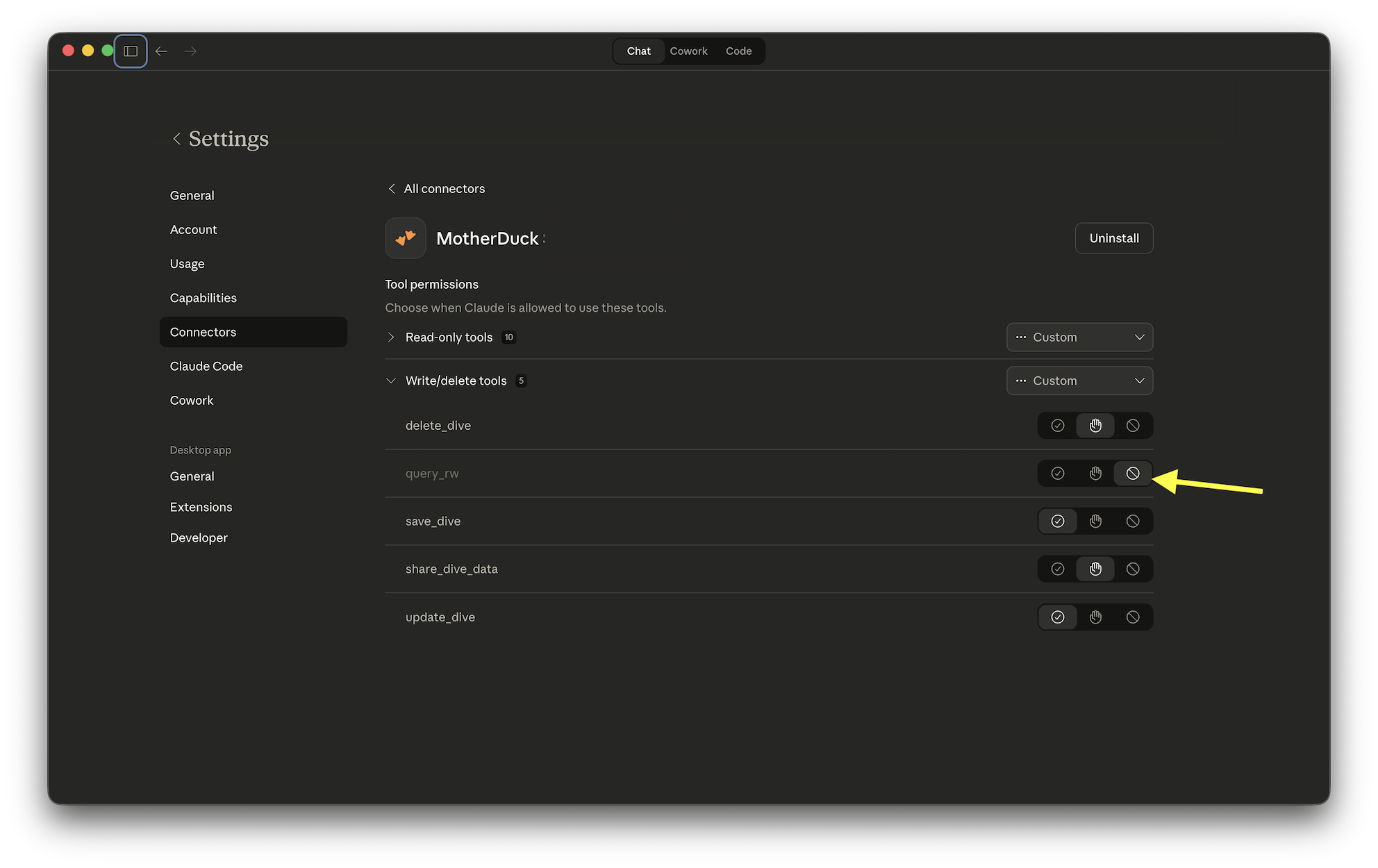Open Cowork settings in sidebar
This screenshot has height=868, width=1378.
pyautogui.click(x=192, y=401)
